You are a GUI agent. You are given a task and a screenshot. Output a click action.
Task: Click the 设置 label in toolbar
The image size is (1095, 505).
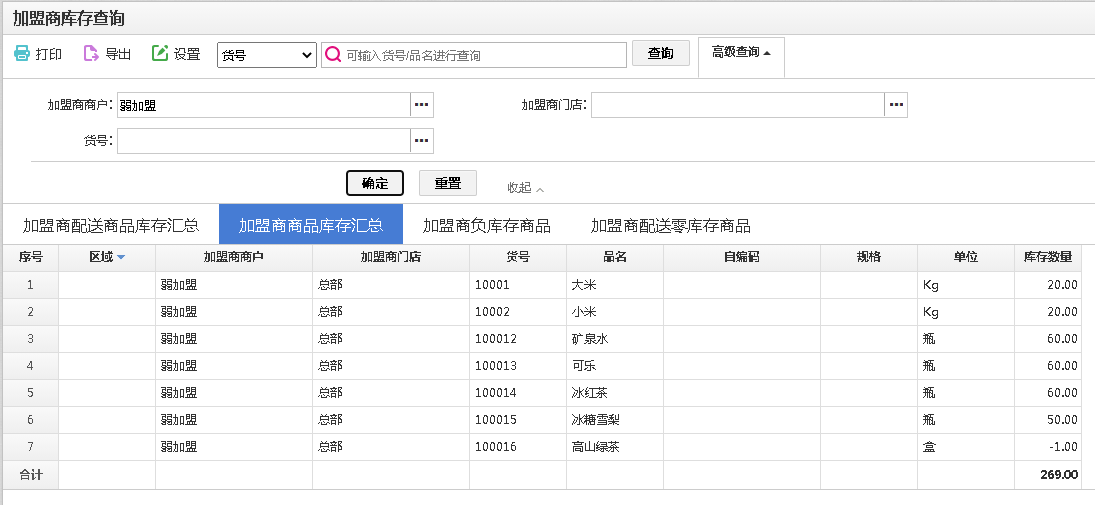(187, 54)
